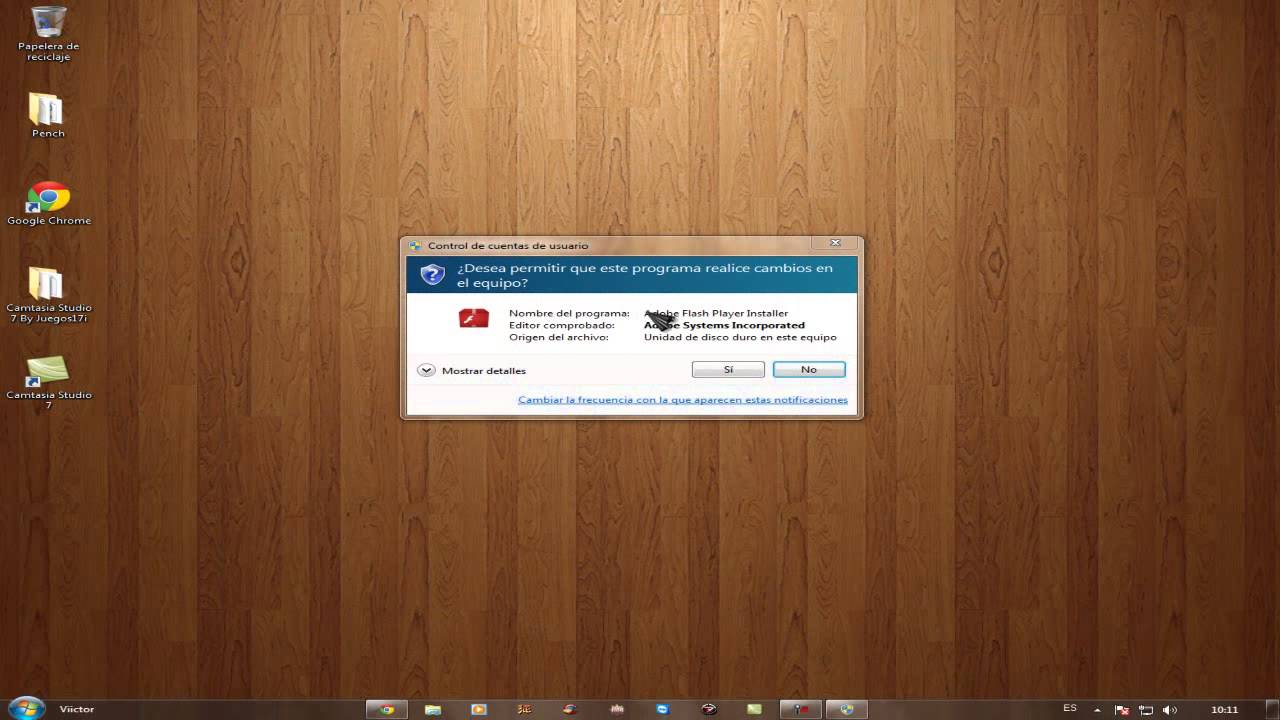Open the Camtasia Studio 7 shortcut

(48, 382)
